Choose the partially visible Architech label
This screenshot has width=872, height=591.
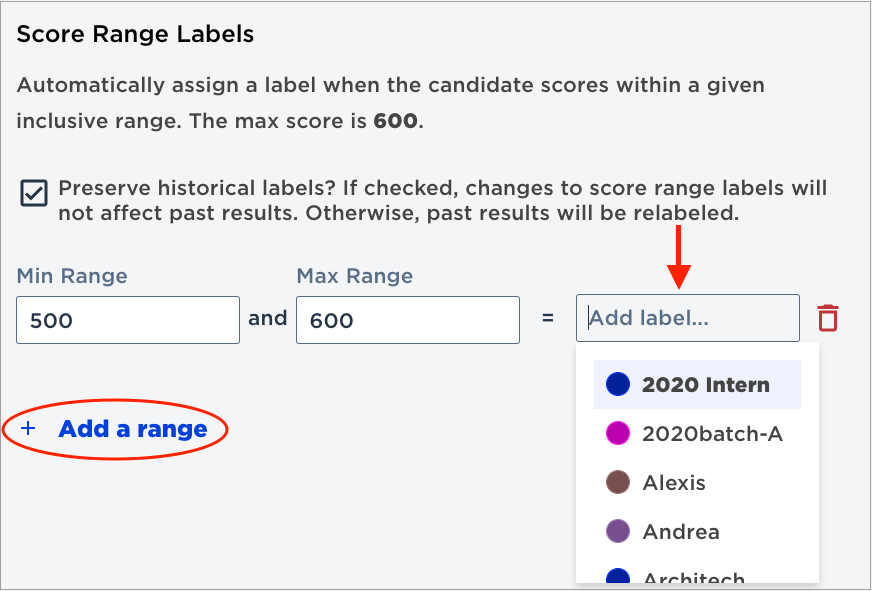tap(697, 575)
